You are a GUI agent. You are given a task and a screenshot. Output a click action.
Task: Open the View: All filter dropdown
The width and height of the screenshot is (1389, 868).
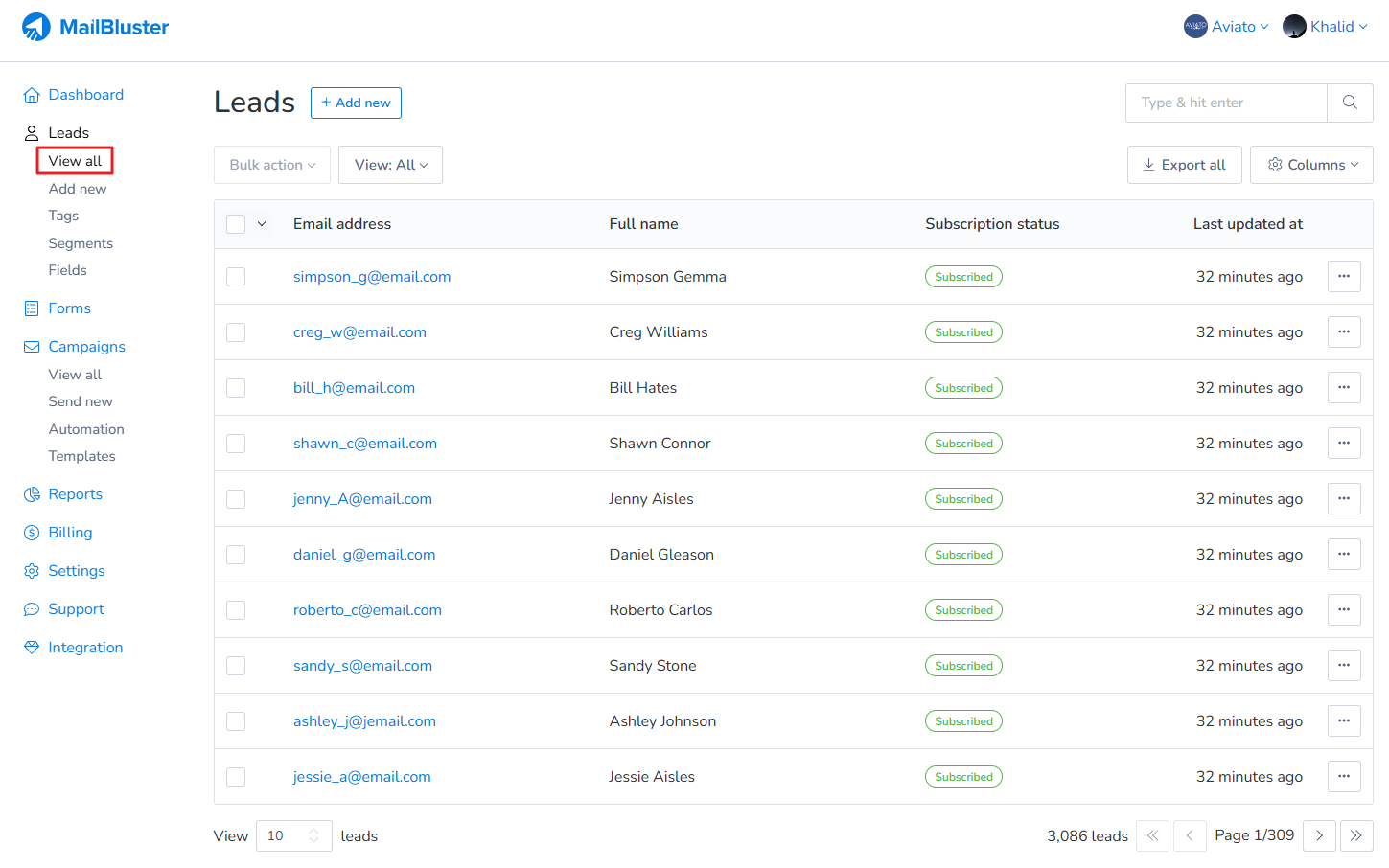pyautogui.click(x=390, y=165)
